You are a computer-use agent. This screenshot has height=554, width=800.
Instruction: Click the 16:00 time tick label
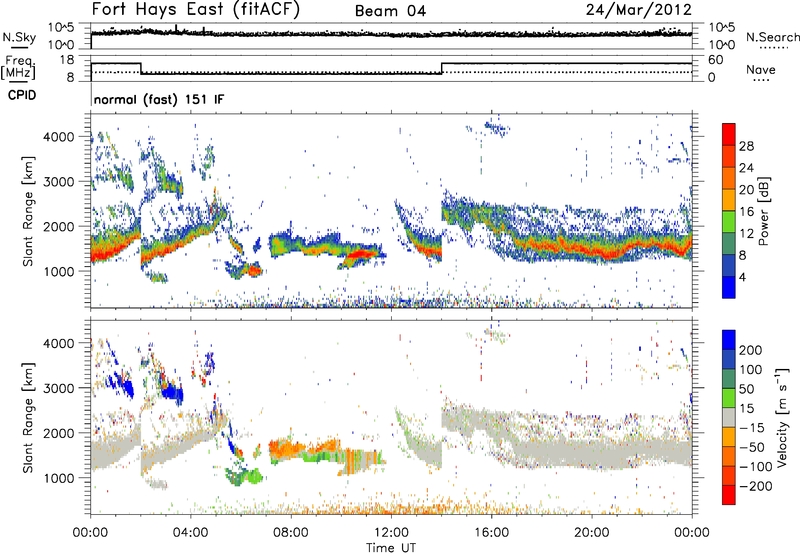click(491, 533)
